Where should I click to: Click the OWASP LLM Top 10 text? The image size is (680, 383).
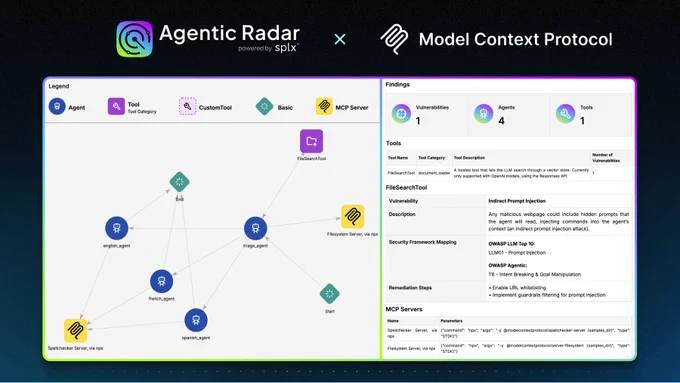click(x=512, y=244)
